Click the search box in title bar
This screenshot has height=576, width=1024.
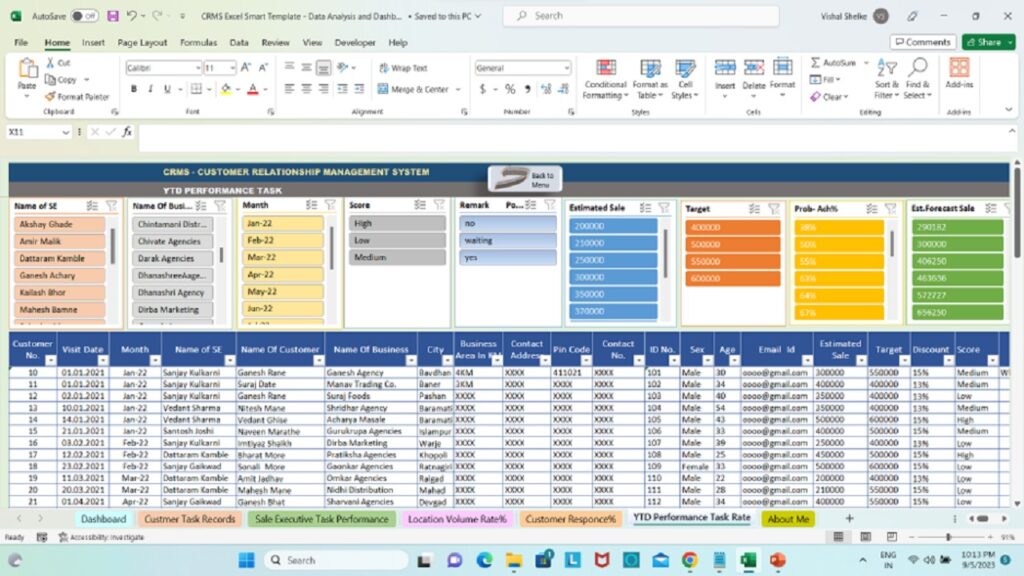tap(641, 16)
